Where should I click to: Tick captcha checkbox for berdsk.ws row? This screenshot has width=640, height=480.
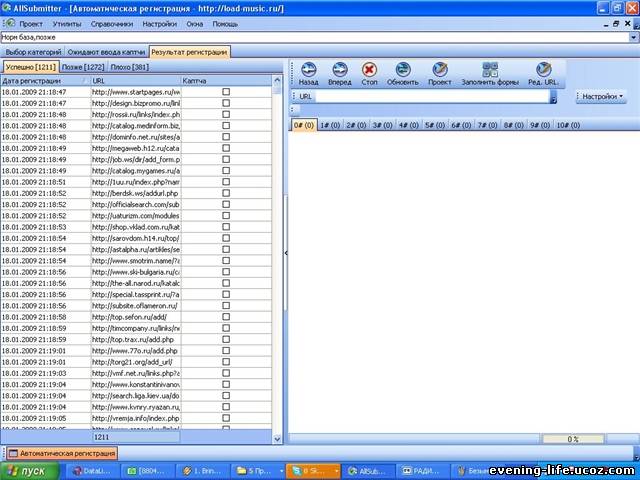coord(226,193)
